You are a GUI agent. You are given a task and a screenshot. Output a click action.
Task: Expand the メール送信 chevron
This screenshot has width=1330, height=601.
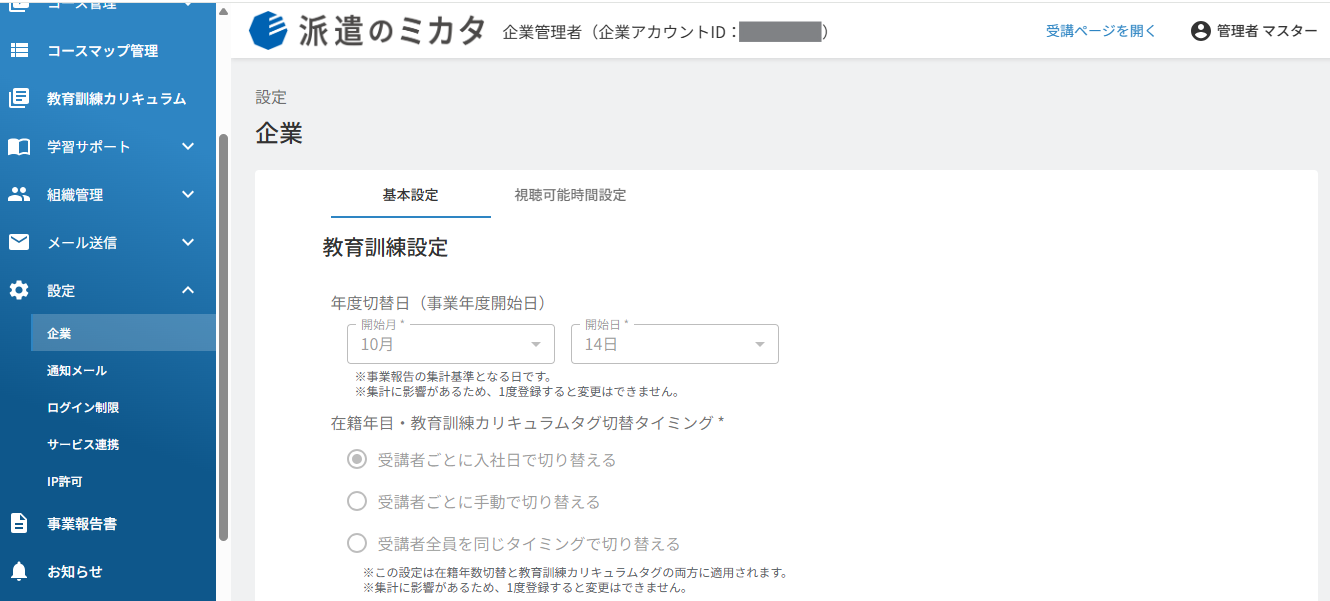pos(188,242)
